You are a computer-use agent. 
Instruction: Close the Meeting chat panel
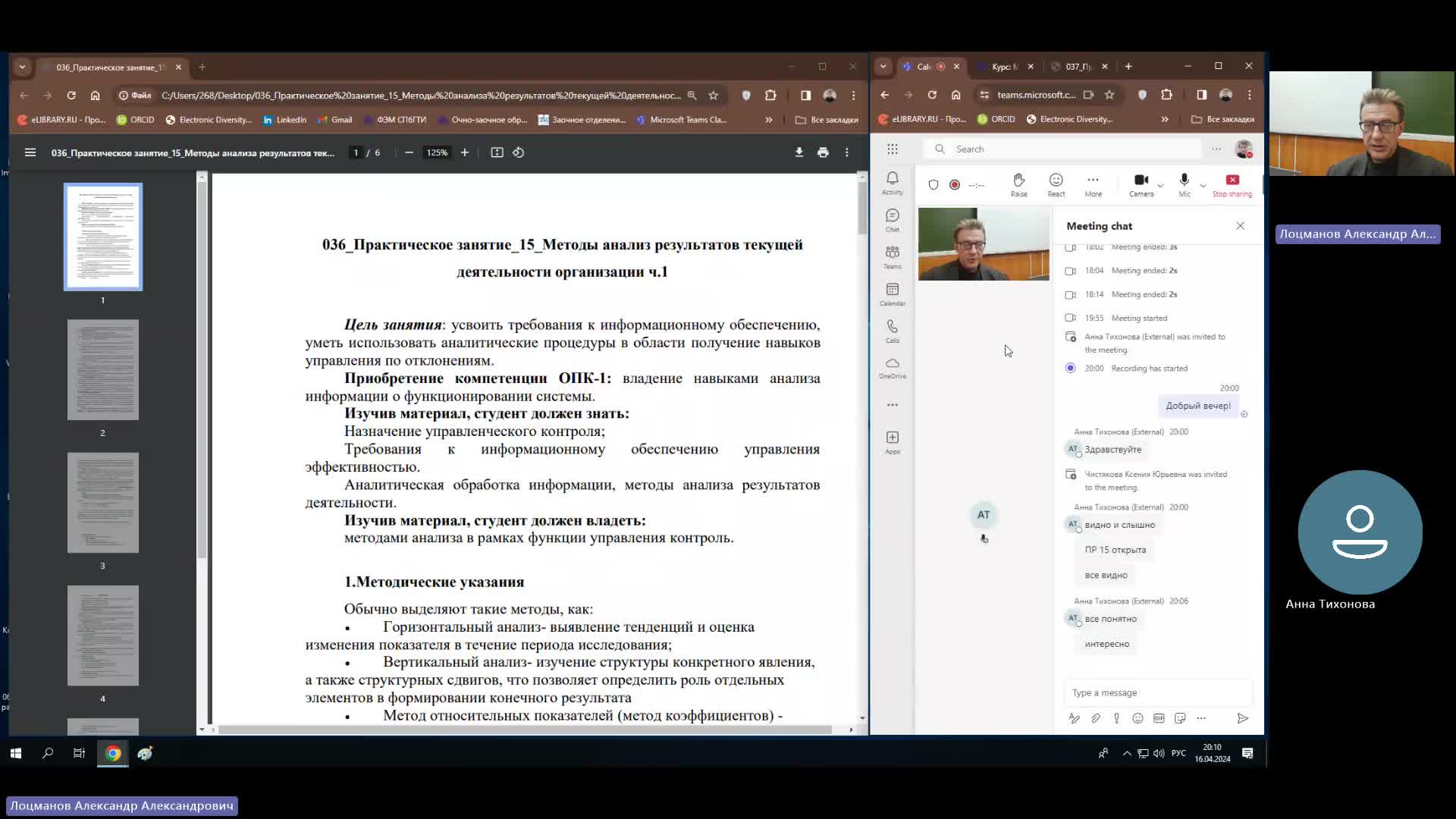tap(1241, 226)
